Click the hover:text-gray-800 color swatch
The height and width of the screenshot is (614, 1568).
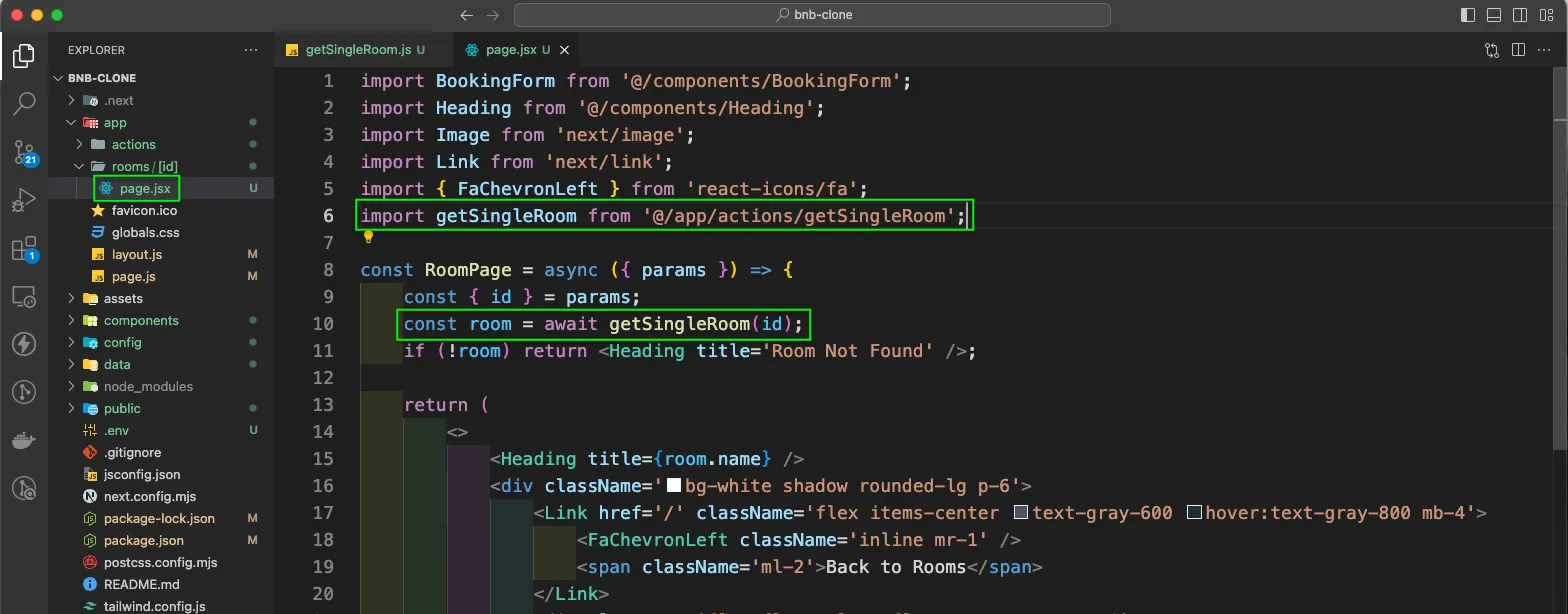(x=1194, y=513)
